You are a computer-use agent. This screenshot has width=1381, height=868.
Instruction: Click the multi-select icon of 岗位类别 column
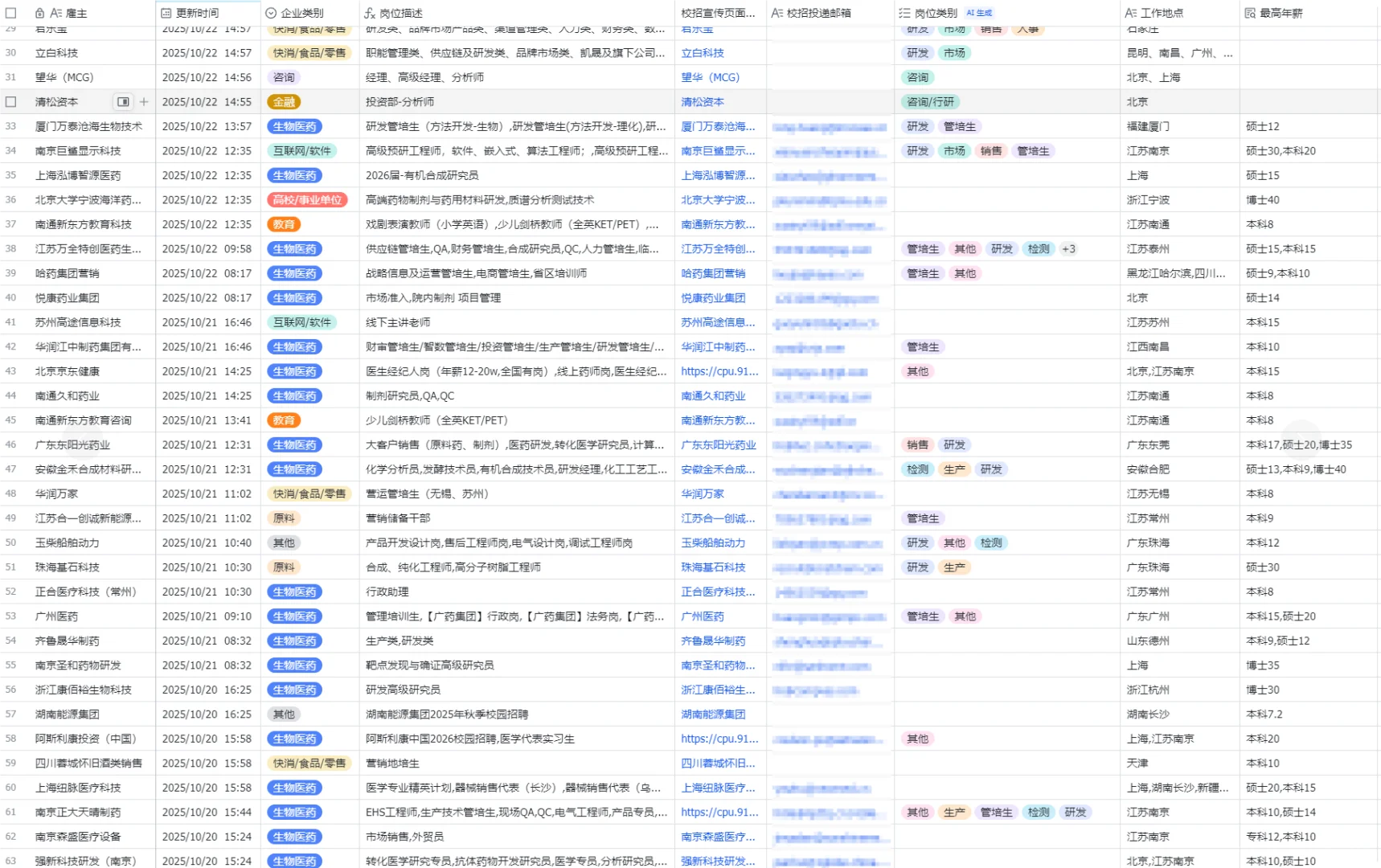coord(904,13)
